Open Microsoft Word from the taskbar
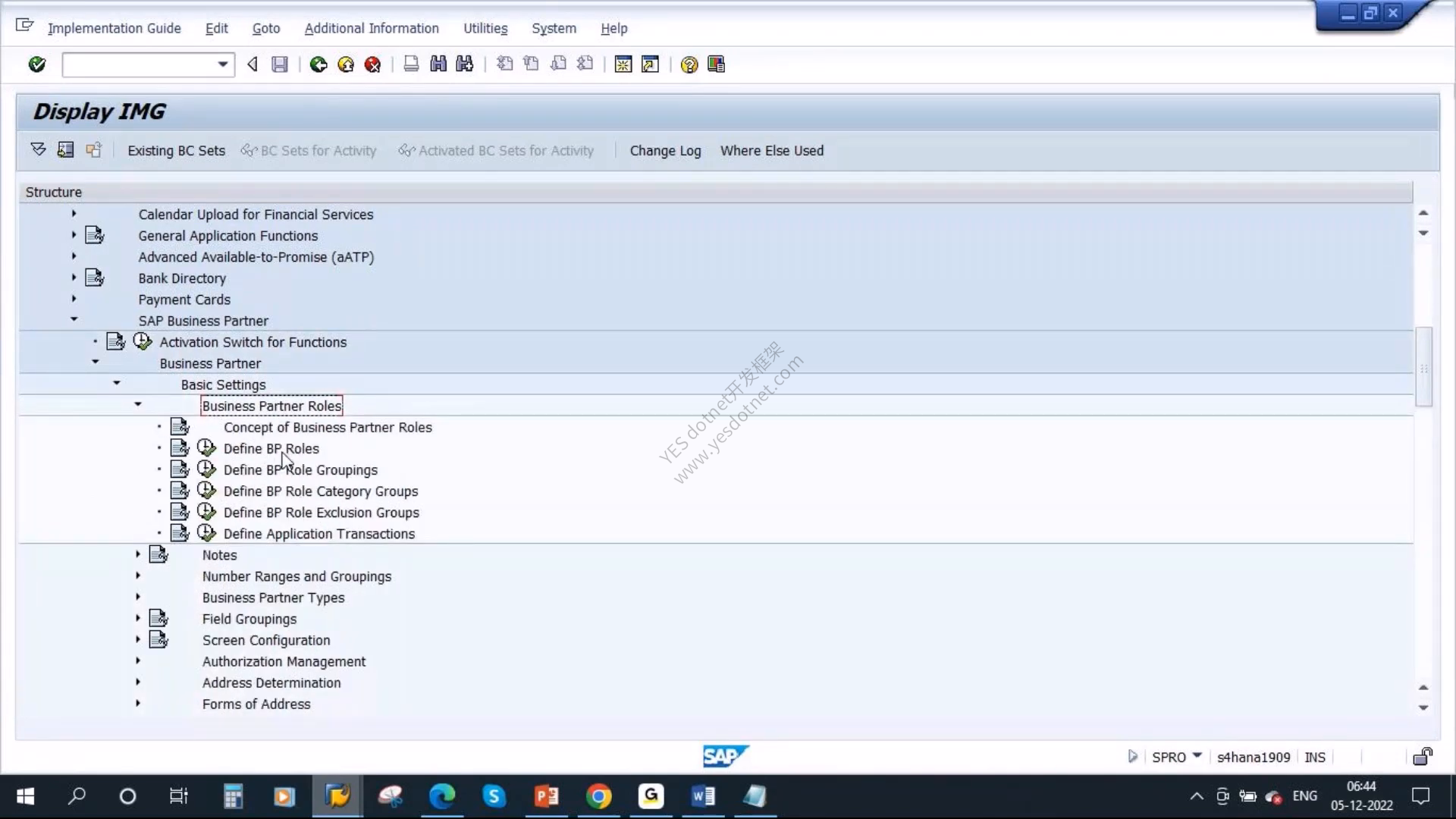The width and height of the screenshot is (1456, 819). tap(703, 796)
